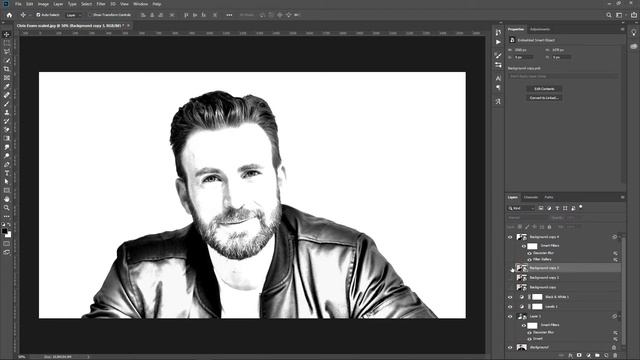Open the Filter menu
The image size is (640, 360).
pos(101,4)
